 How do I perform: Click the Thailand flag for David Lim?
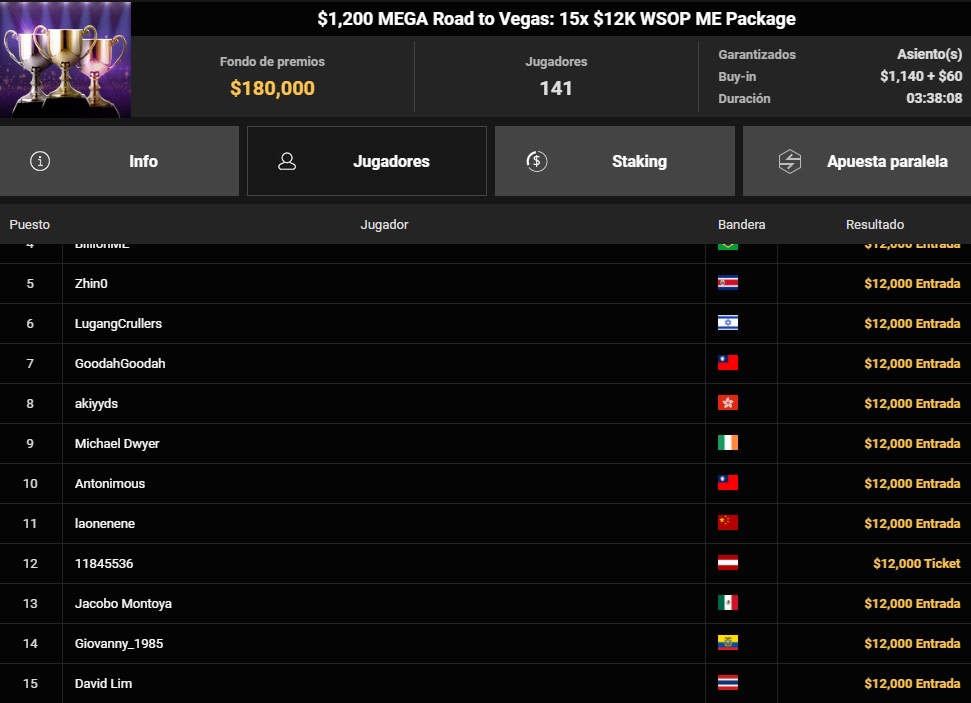pos(728,683)
